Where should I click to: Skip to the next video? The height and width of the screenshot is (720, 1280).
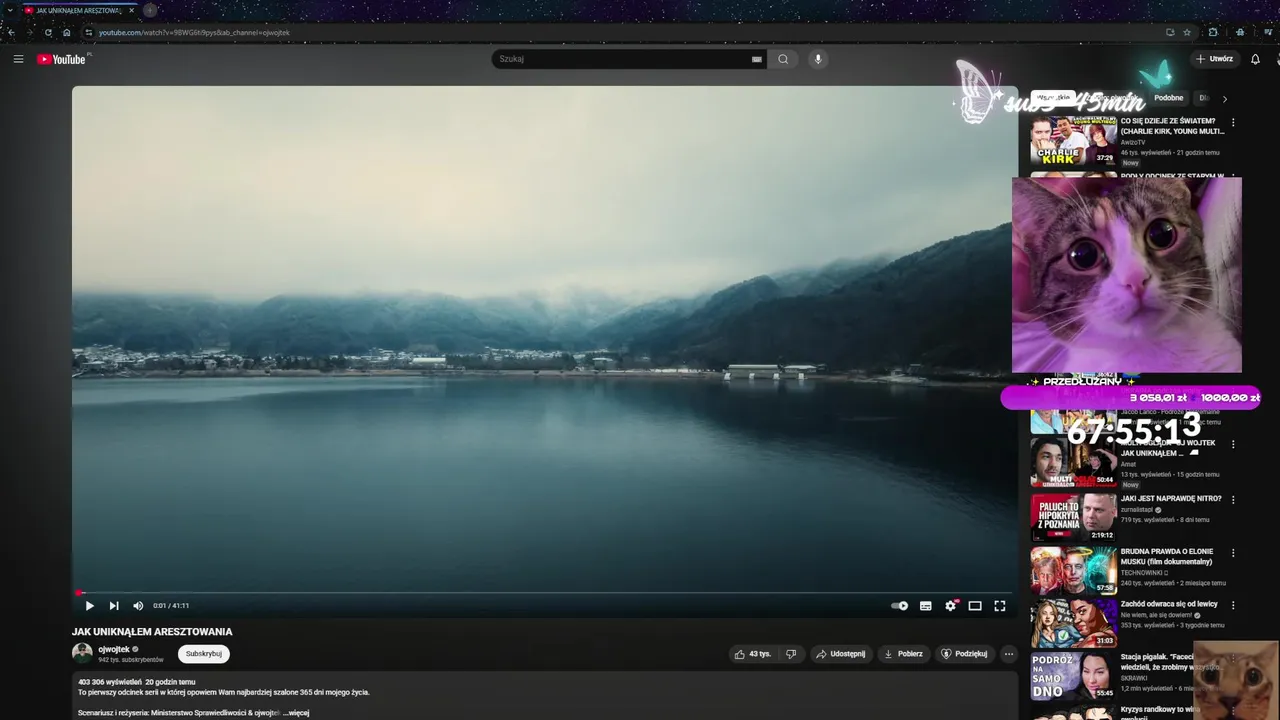click(114, 605)
